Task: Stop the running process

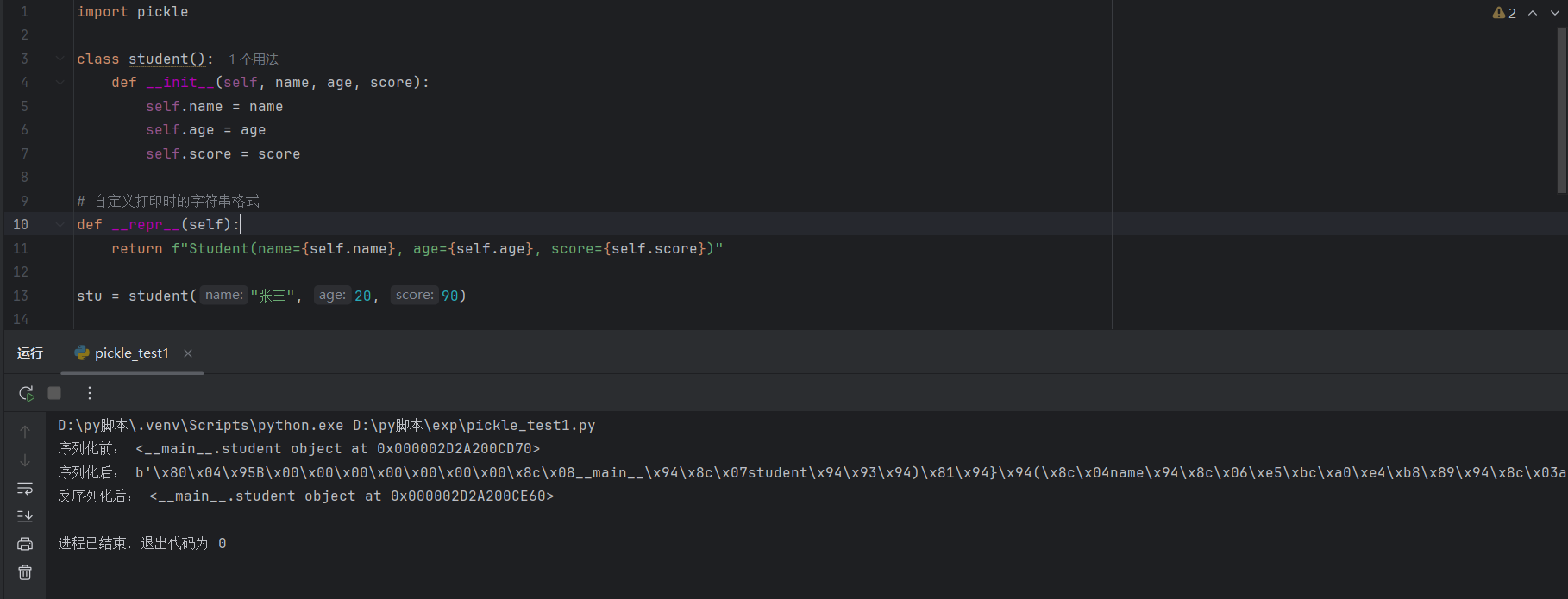Action: click(x=54, y=393)
